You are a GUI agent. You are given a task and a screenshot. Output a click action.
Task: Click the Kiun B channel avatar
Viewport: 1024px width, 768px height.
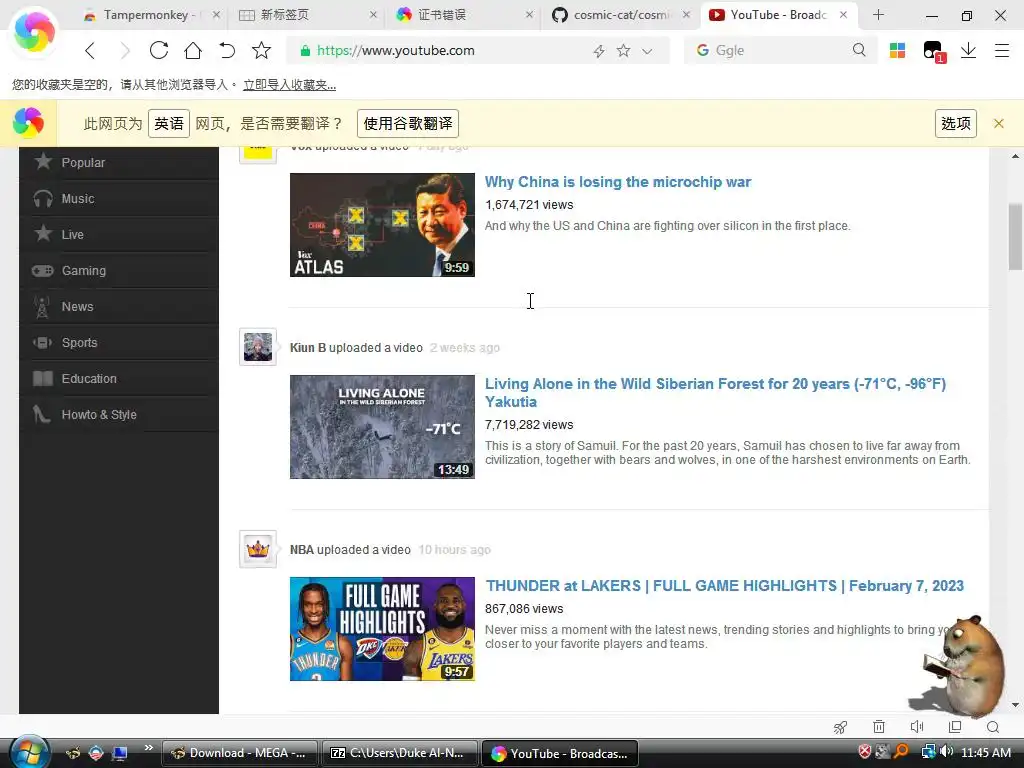click(258, 347)
